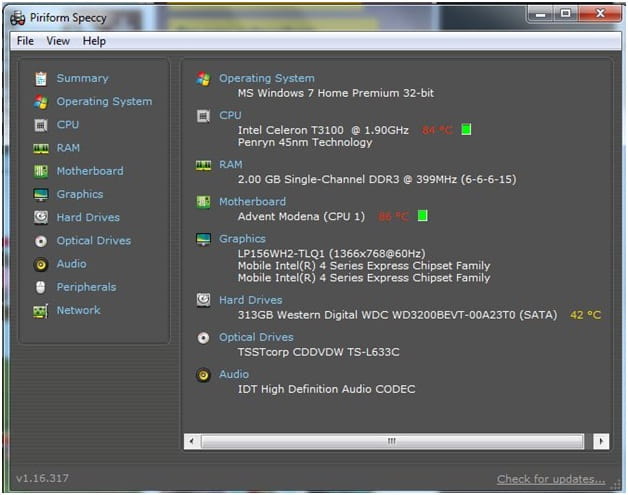Click the Hard Drives heading link in summary

(251, 300)
